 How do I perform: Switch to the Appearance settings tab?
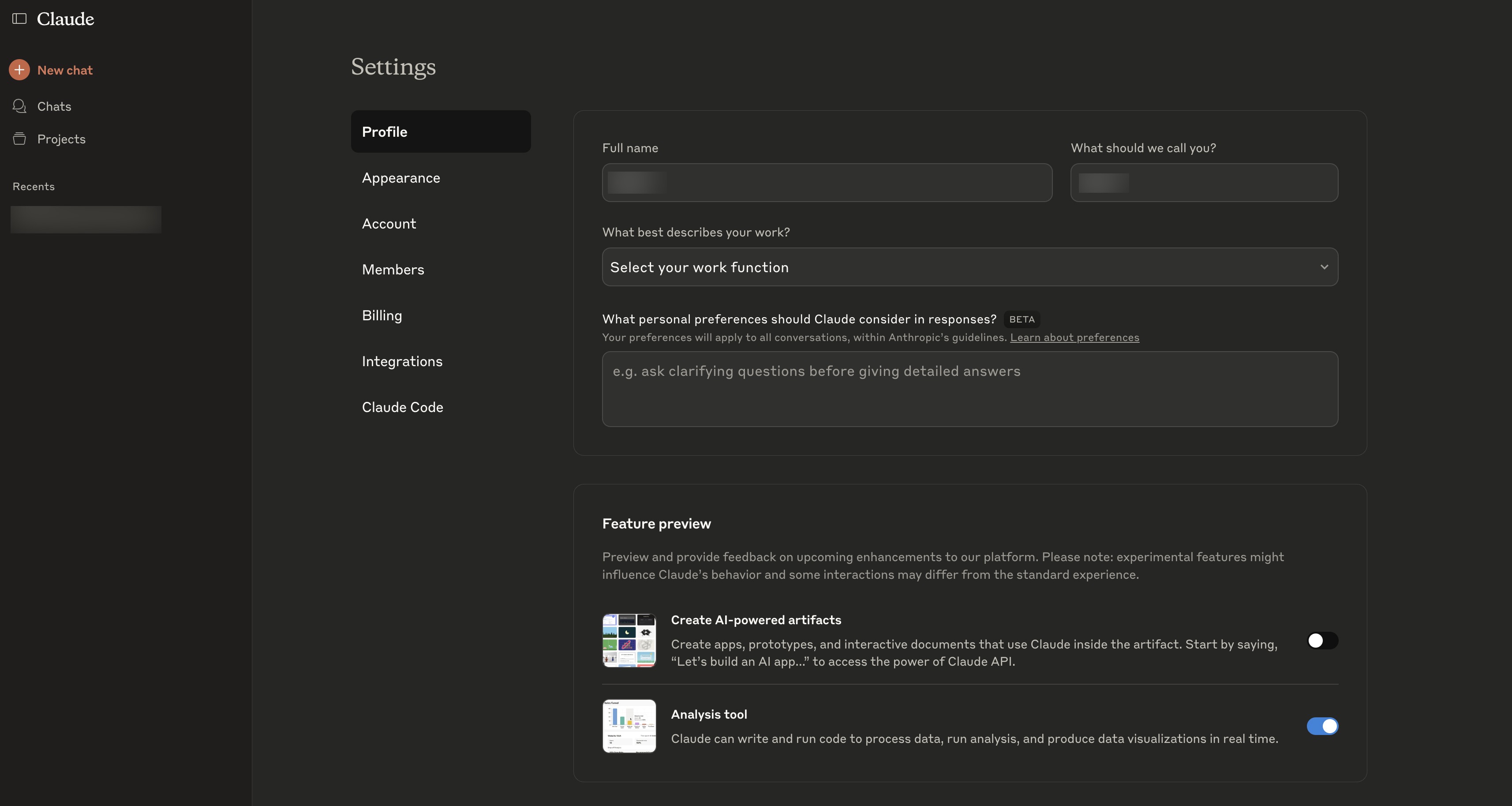[x=401, y=178]
